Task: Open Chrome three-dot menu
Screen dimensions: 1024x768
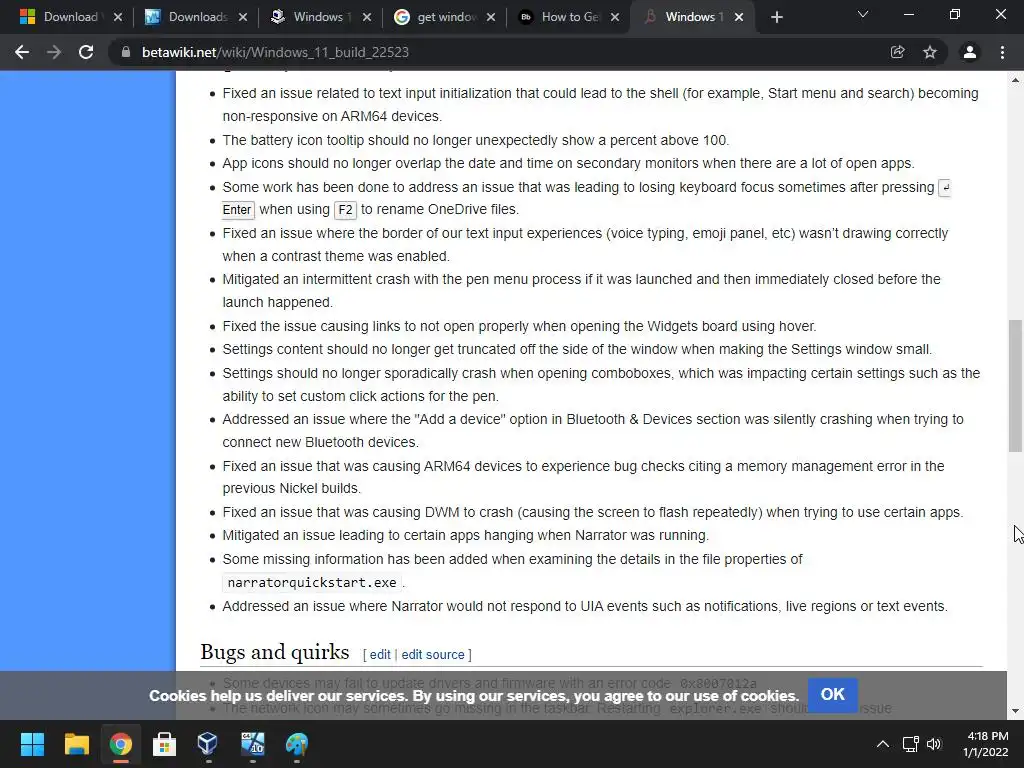Action: click(x=1002, y=52)
